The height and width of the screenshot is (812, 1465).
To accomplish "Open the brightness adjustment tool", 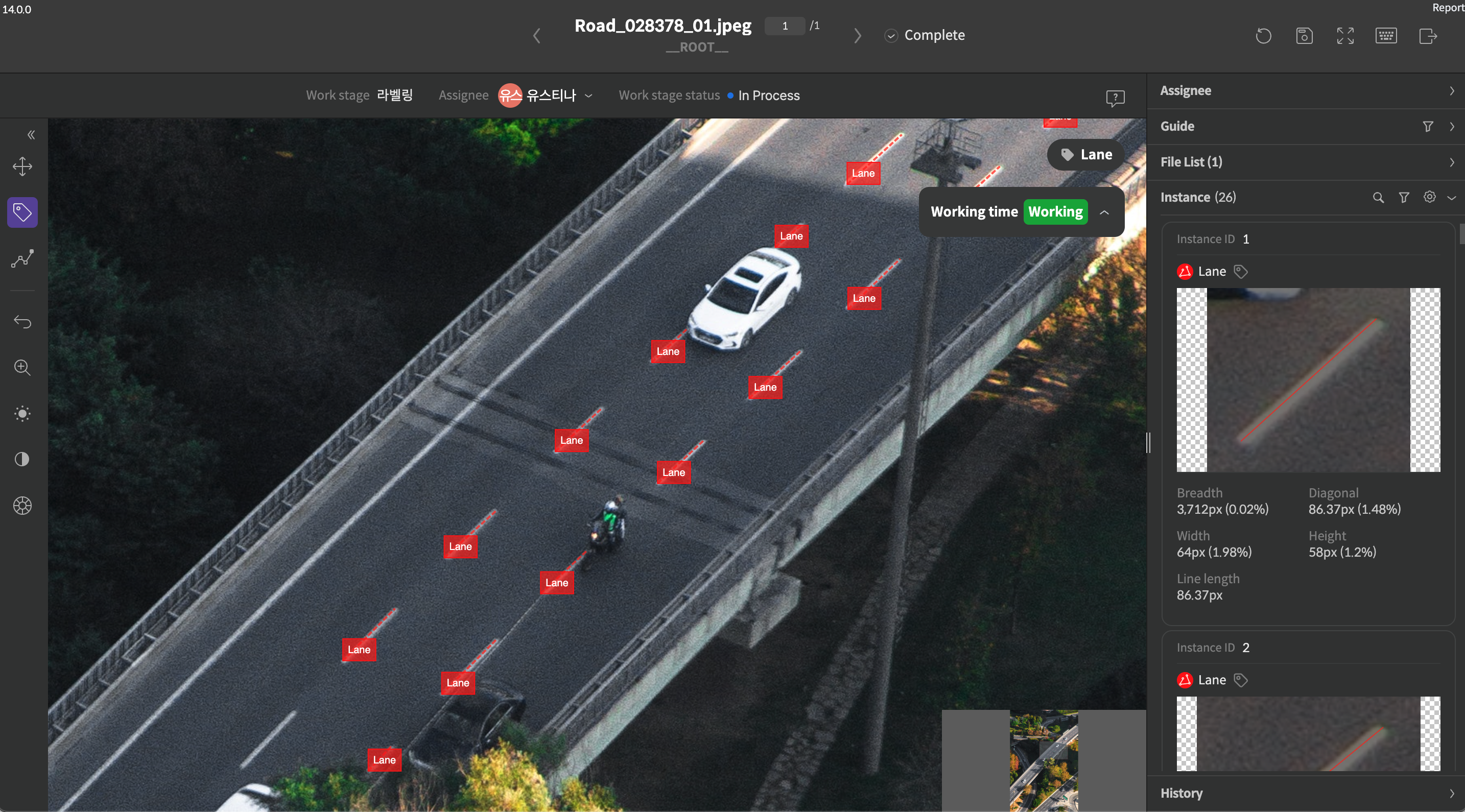I will (x=22, y=413).
